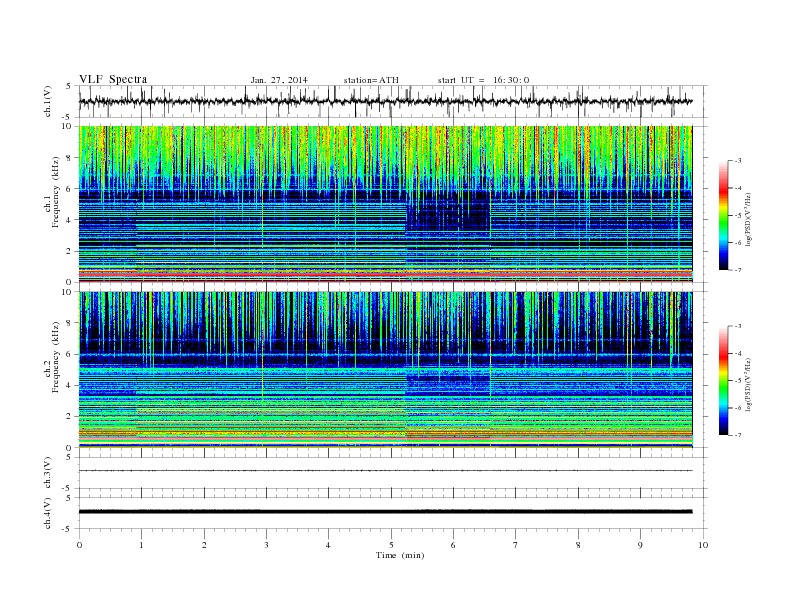
Task: Click the "3" tick on time axis
Action: (x=266, y=545)
